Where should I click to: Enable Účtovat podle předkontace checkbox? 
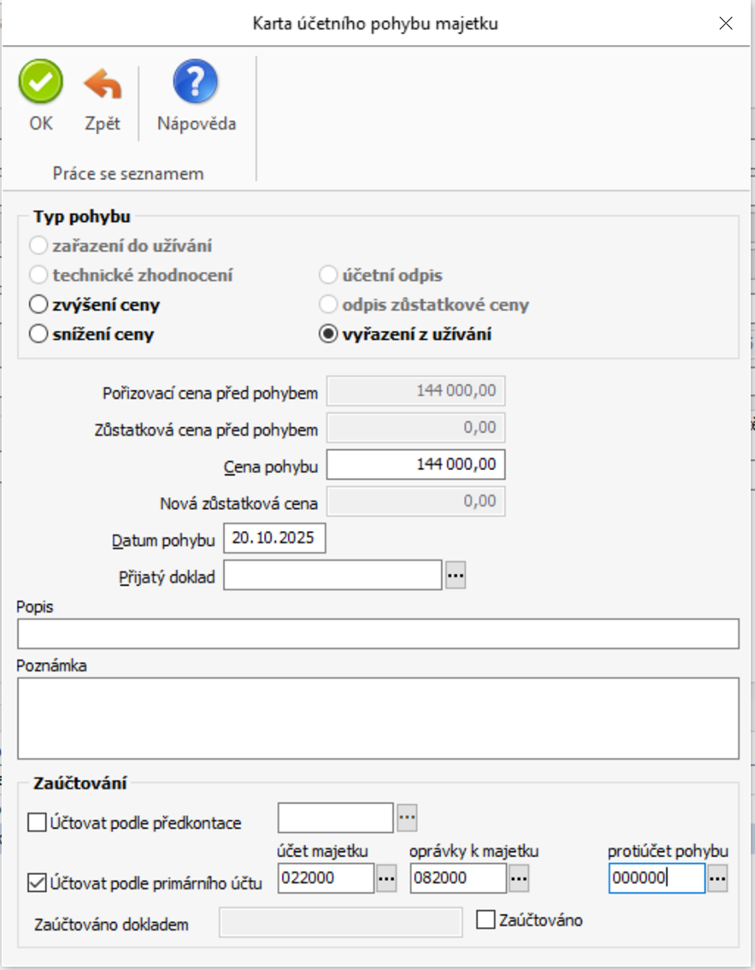click(x=37, y=823)
